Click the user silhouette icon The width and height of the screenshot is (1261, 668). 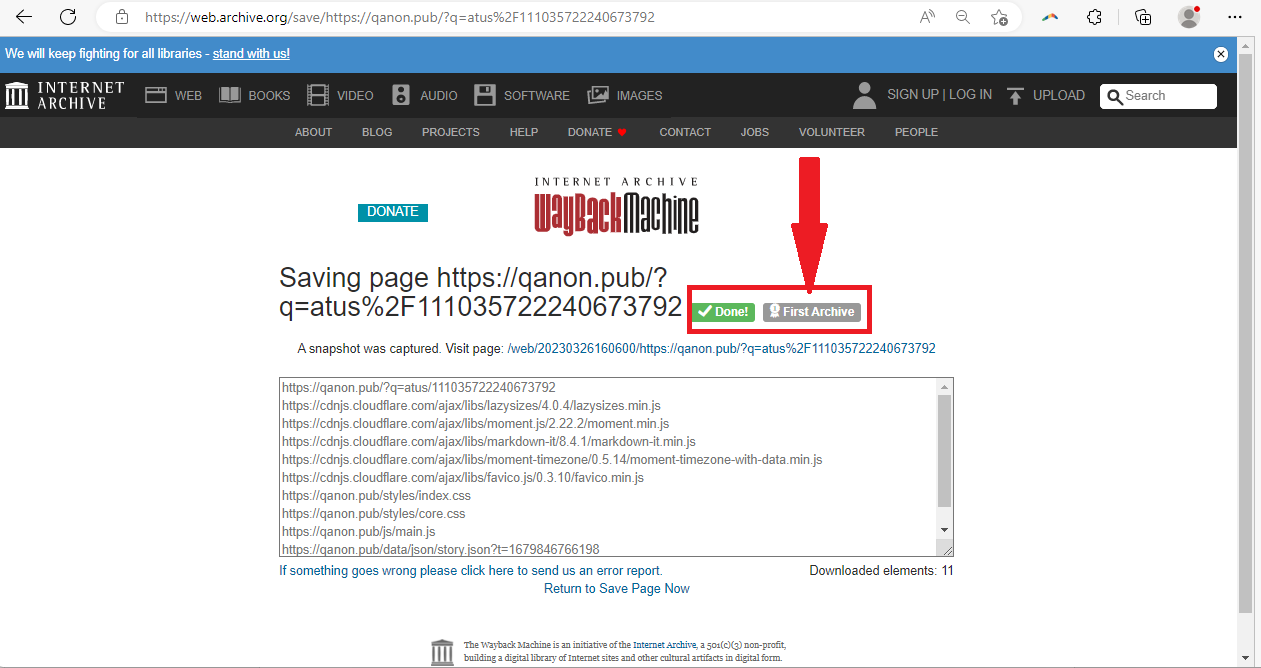pyautogui.click(x=865, y=95)
